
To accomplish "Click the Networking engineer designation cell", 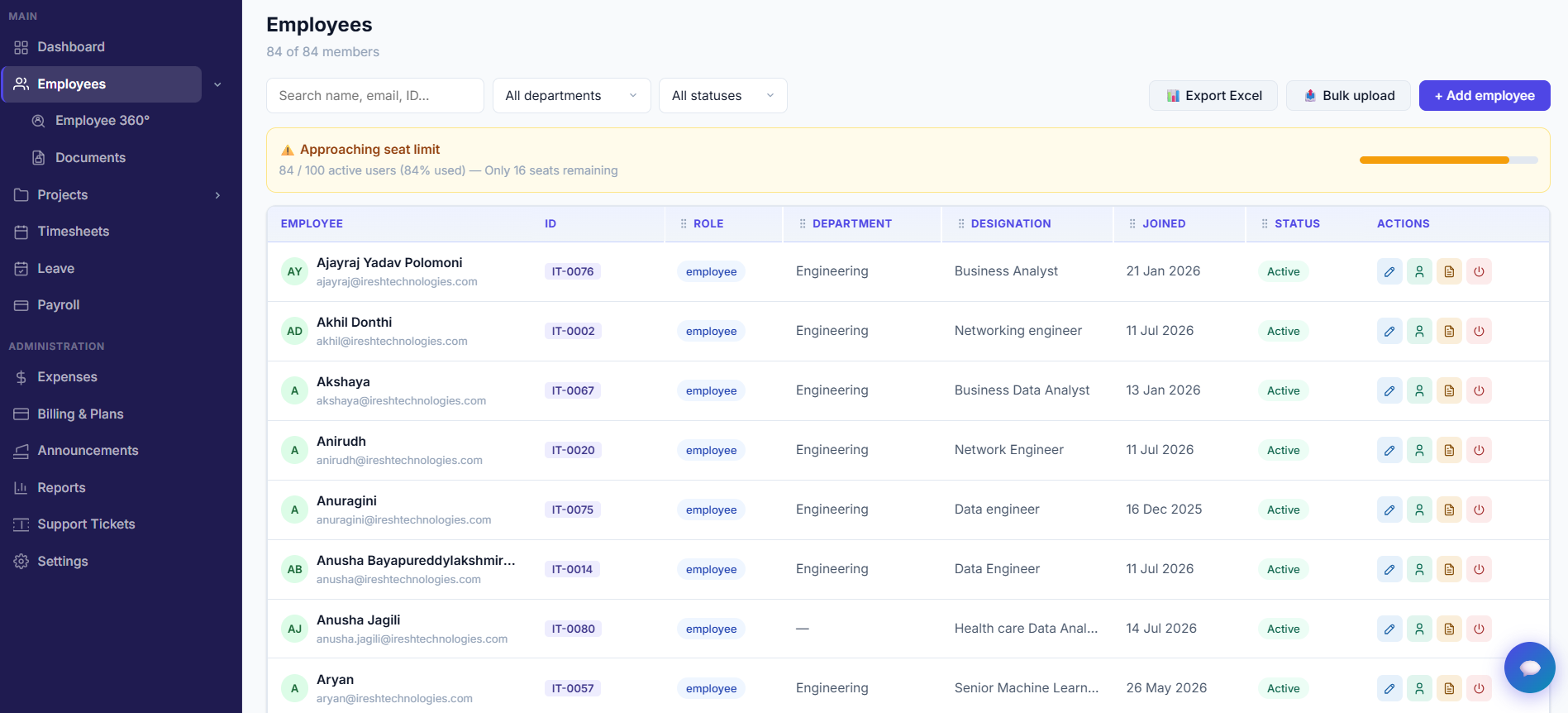I will pos(1018,331).
